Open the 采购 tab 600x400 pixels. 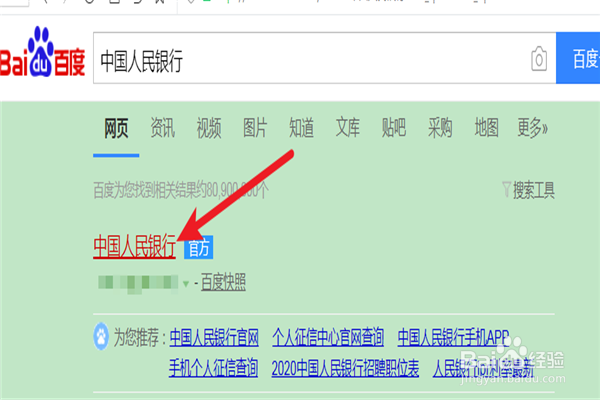[440, 128]
